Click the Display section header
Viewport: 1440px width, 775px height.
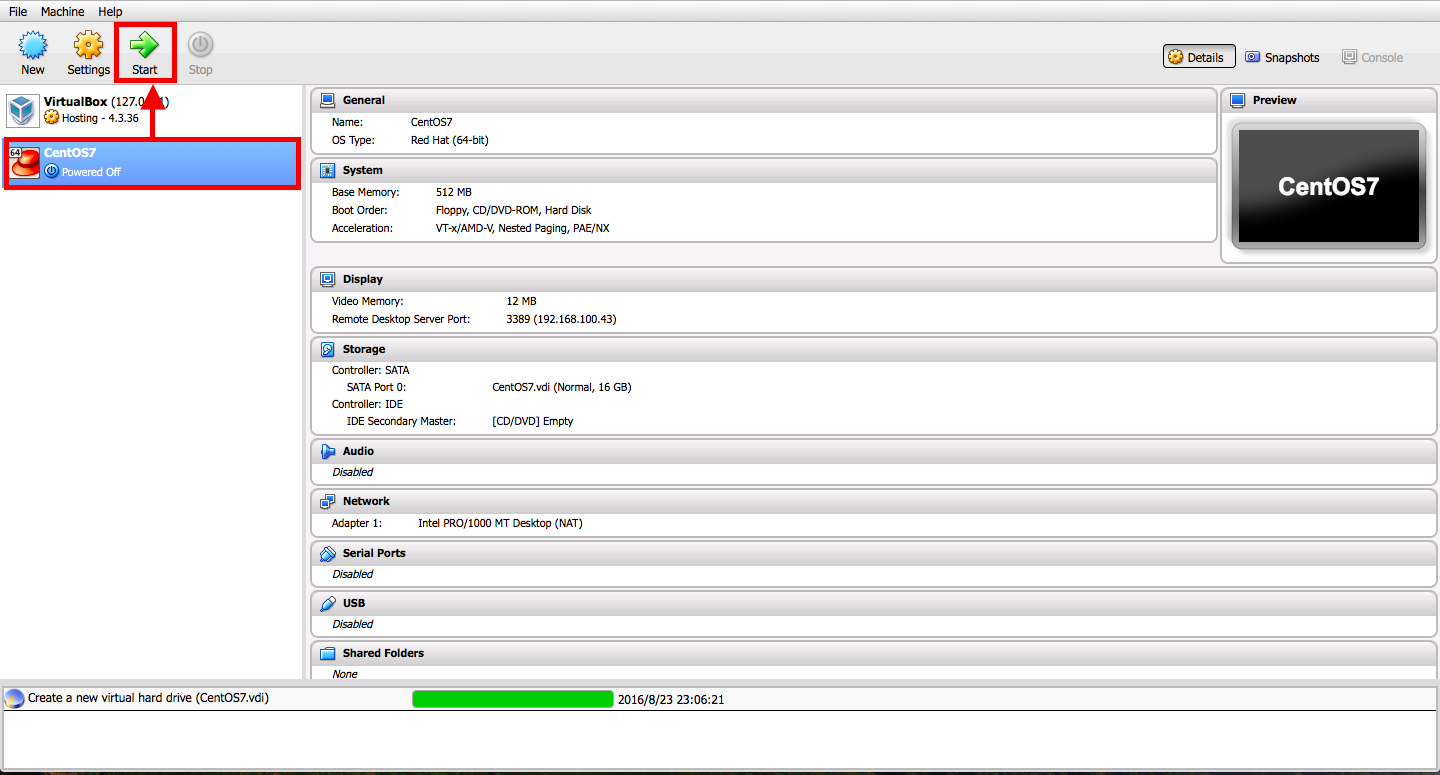tap(874, 279)
